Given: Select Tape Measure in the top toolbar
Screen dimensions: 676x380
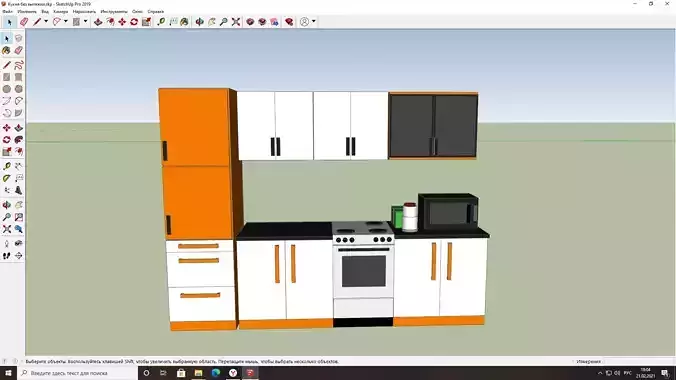Looking at the screenshot, I should click(x=161, y=22).
